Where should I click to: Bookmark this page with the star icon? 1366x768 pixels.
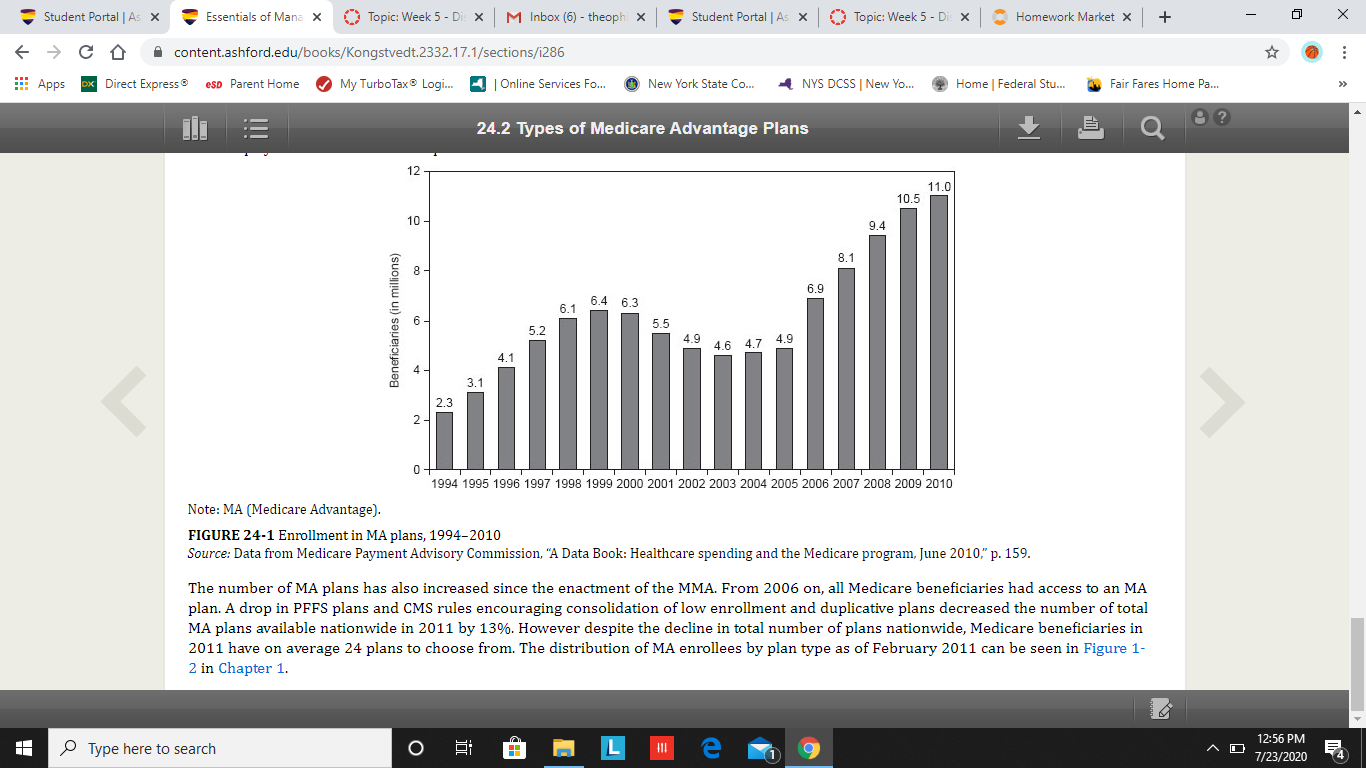click(x=1272, y=52)
